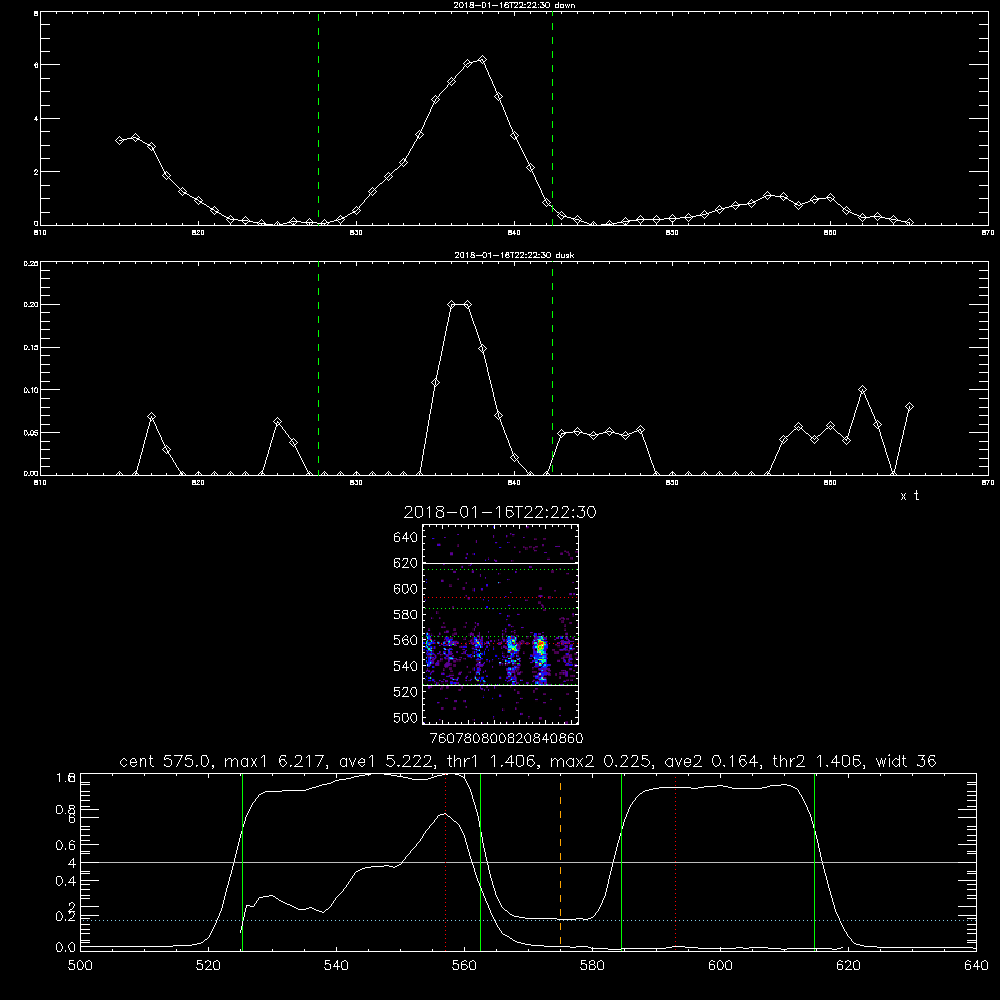This screenshot has width=1000, height=1000.
Task: Click bottom plot x-axis label 640
Action: (976, 966)
